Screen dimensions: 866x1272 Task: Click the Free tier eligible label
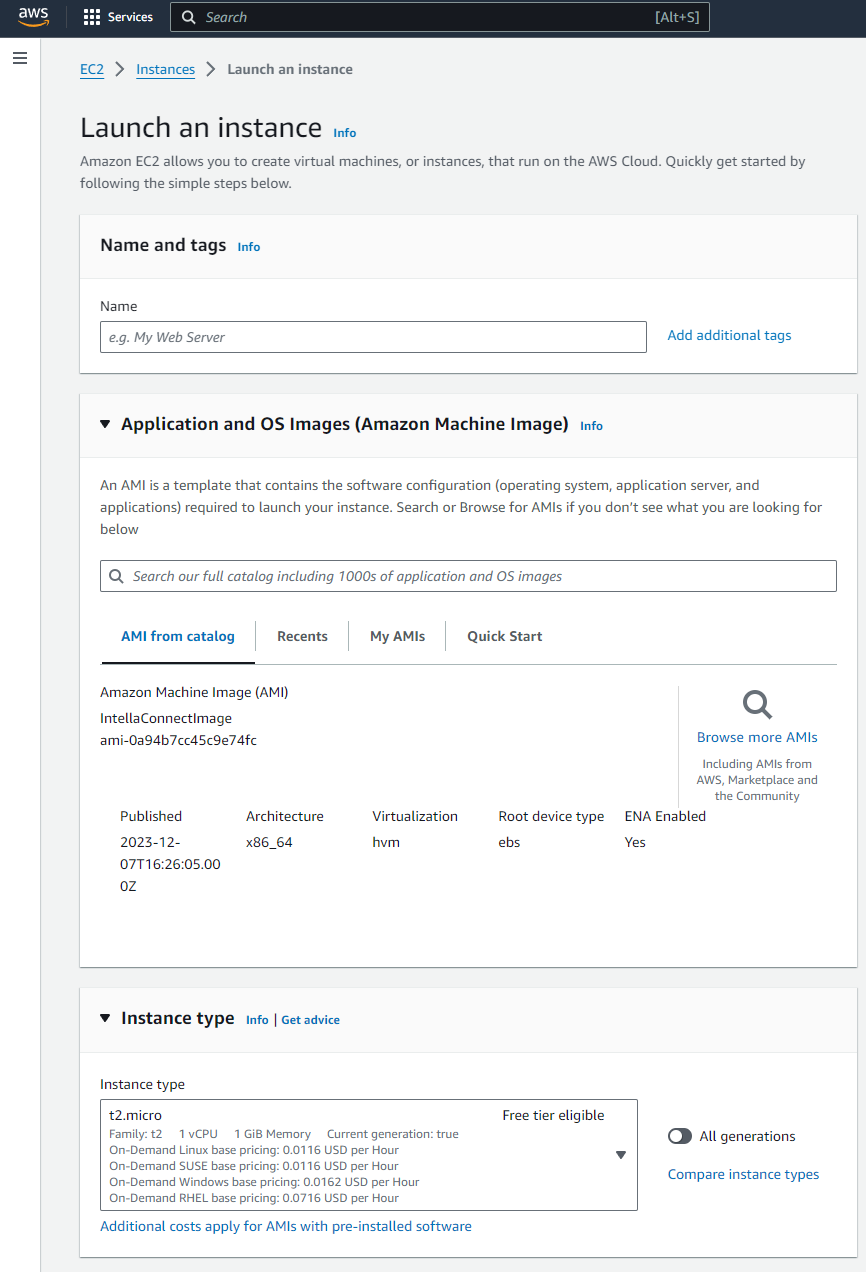point(553,1115)
